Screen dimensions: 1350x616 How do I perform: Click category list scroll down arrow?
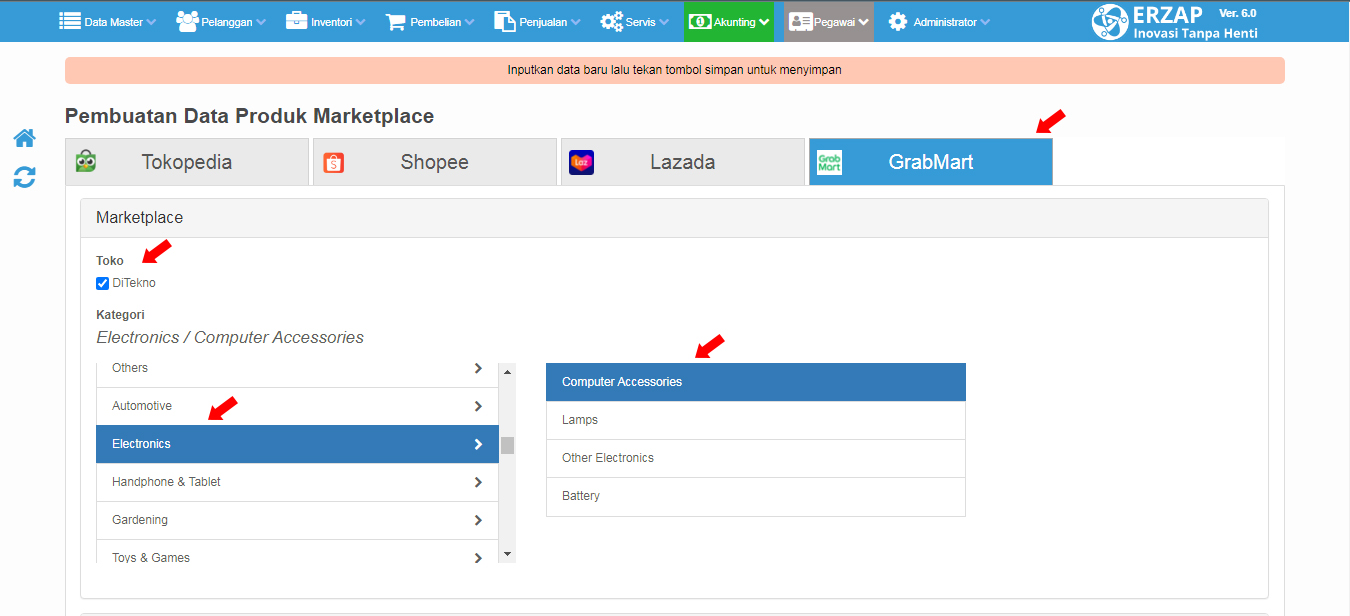[x=507, y=554]
